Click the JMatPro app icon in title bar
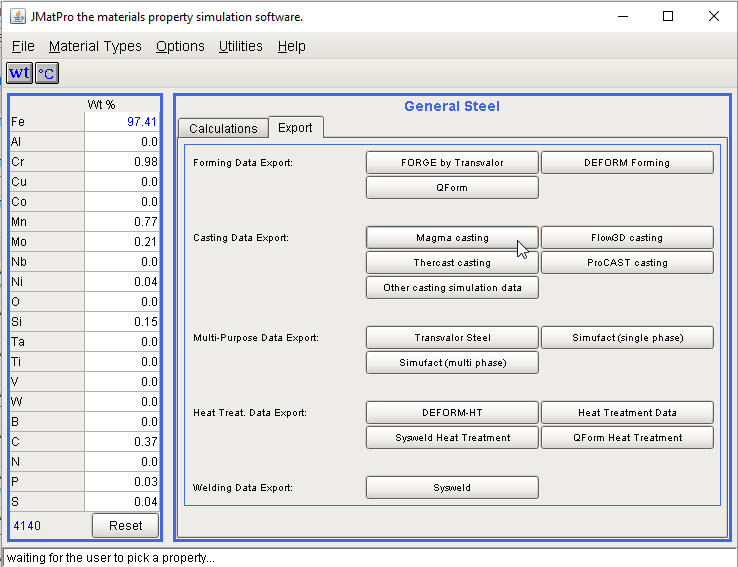 pyautogui.click(x=17, y=17)
